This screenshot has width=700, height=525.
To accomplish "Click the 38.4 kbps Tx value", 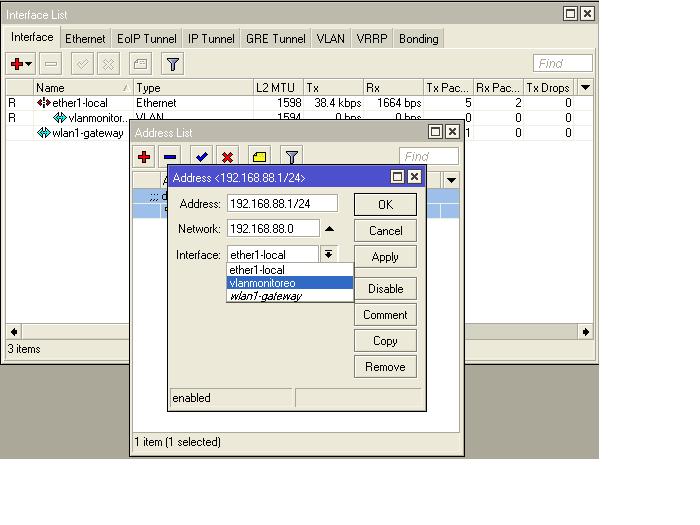I will [338, 103].
